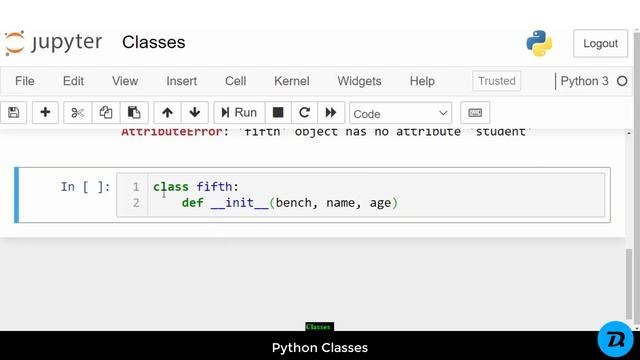Click the notebook vertical scrollbar
This screenshot has height=360, width=640.
point(629,284)
